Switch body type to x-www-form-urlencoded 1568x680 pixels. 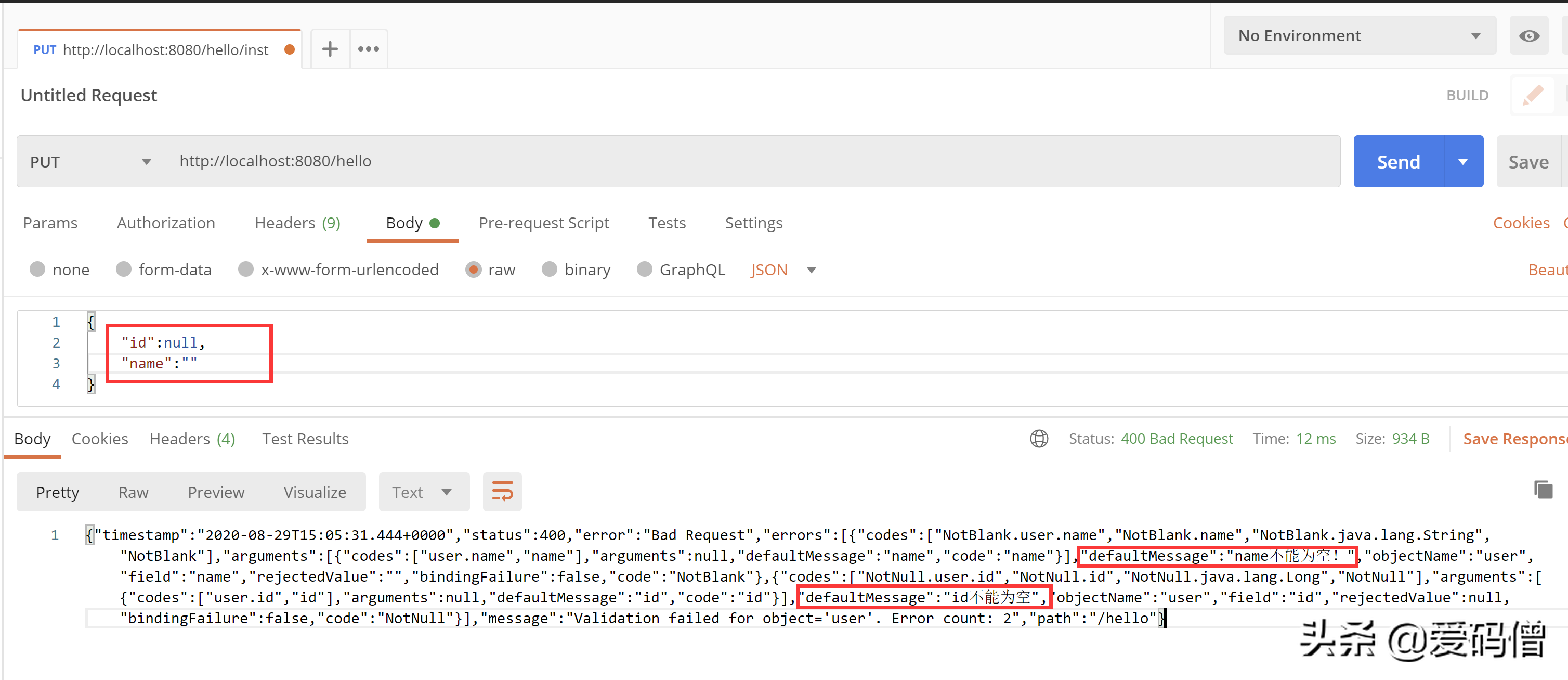click(x=246, y=270)
